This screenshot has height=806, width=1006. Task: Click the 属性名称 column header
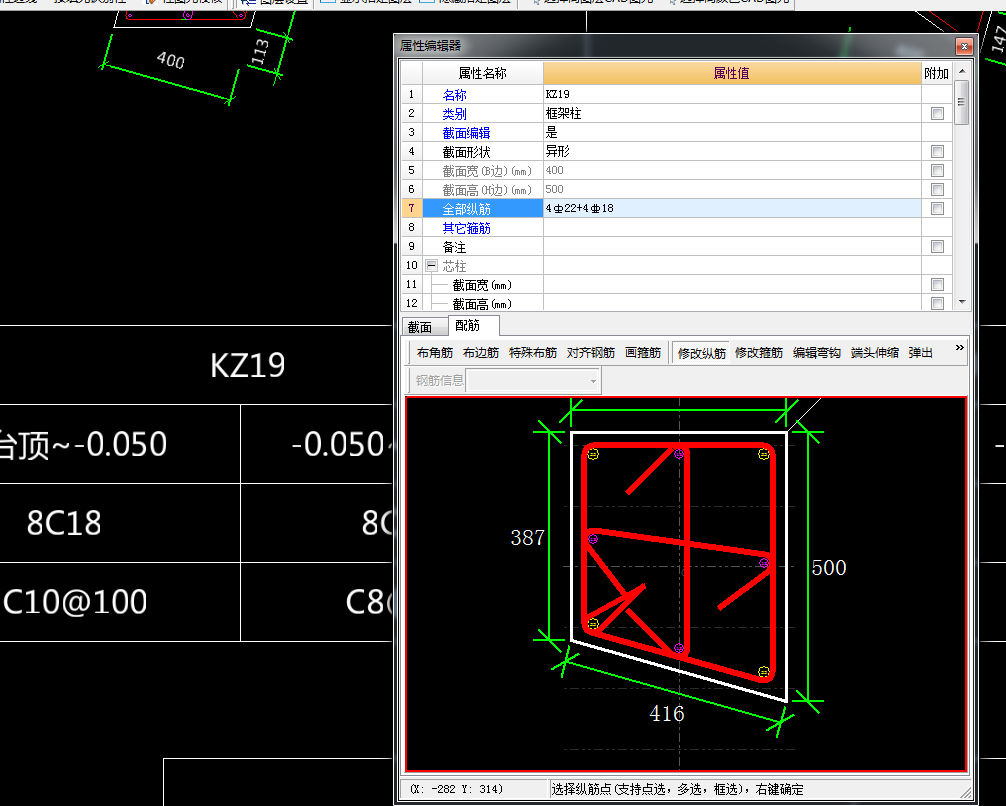tap(482, 73)
